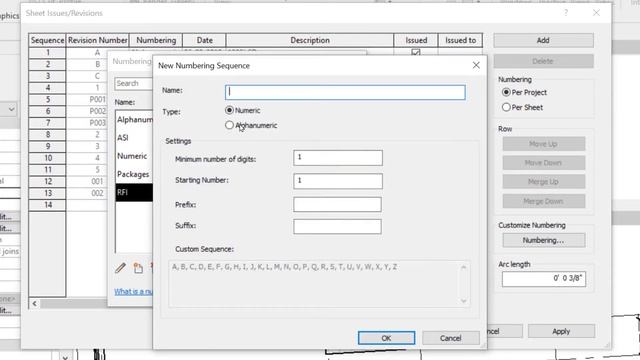Click the duplicate sequence icon
The image size is (640, 360).
(x=138, y=268)
